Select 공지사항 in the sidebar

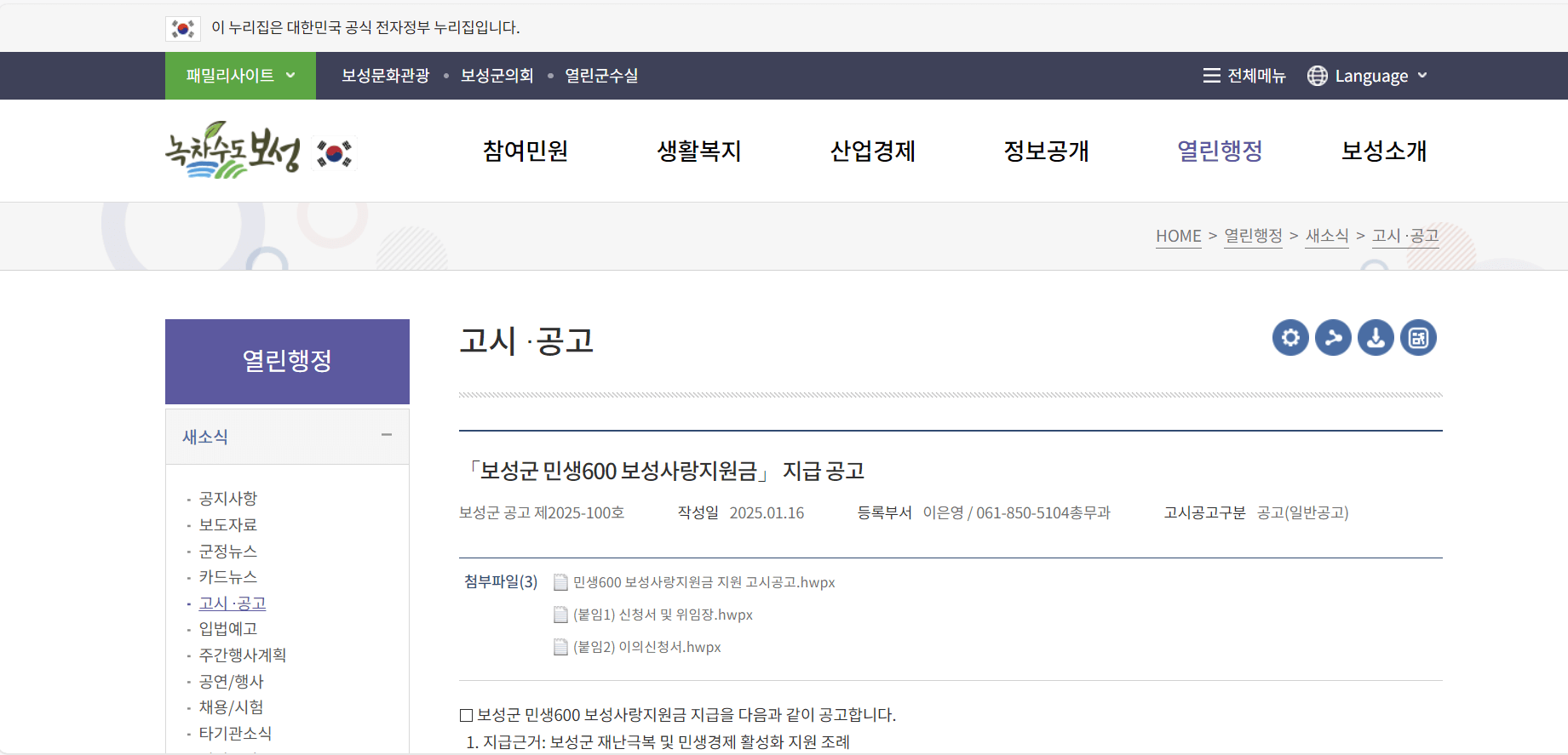coord(227,499)
